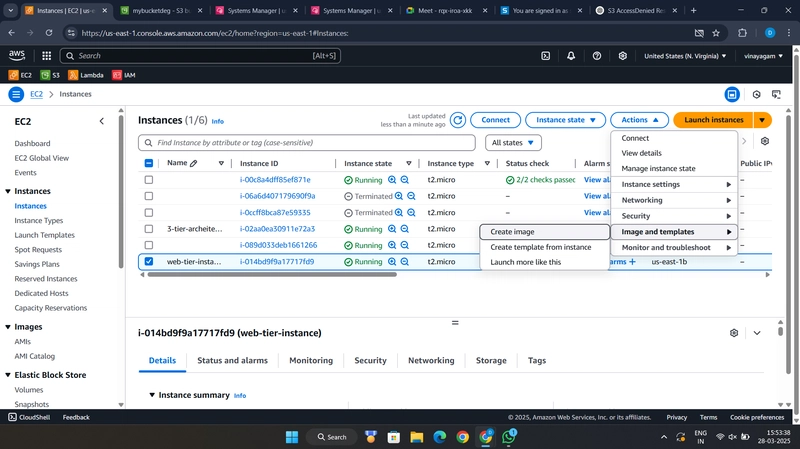Switch to the Storage tab

491,360
